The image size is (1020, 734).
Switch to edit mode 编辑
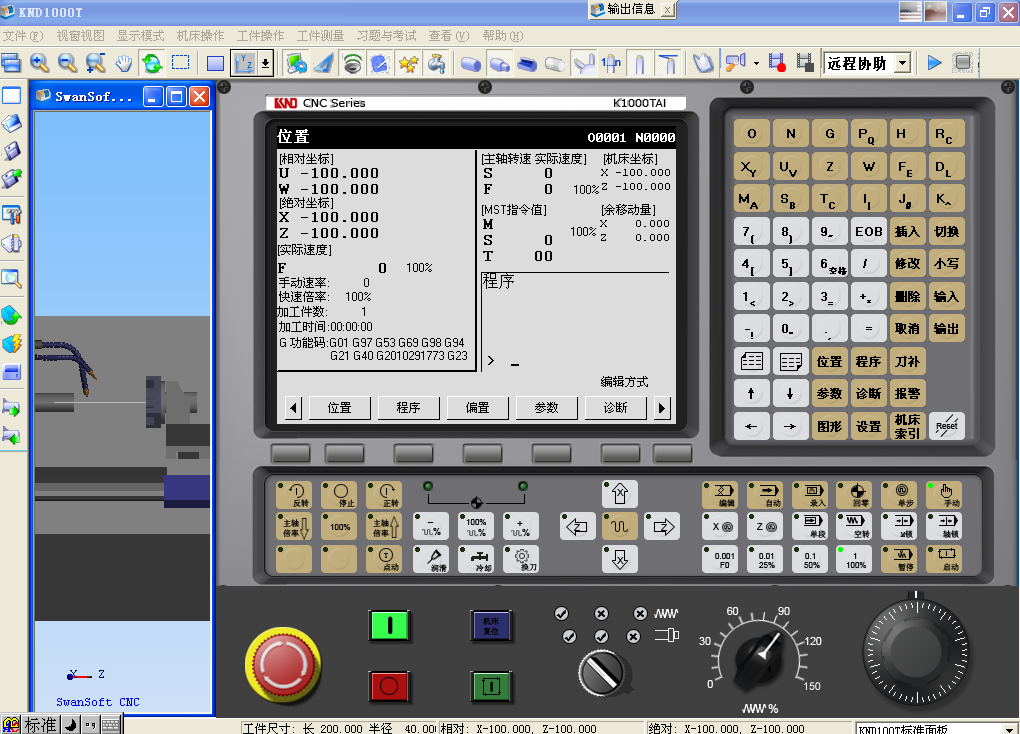pos(720,495)
